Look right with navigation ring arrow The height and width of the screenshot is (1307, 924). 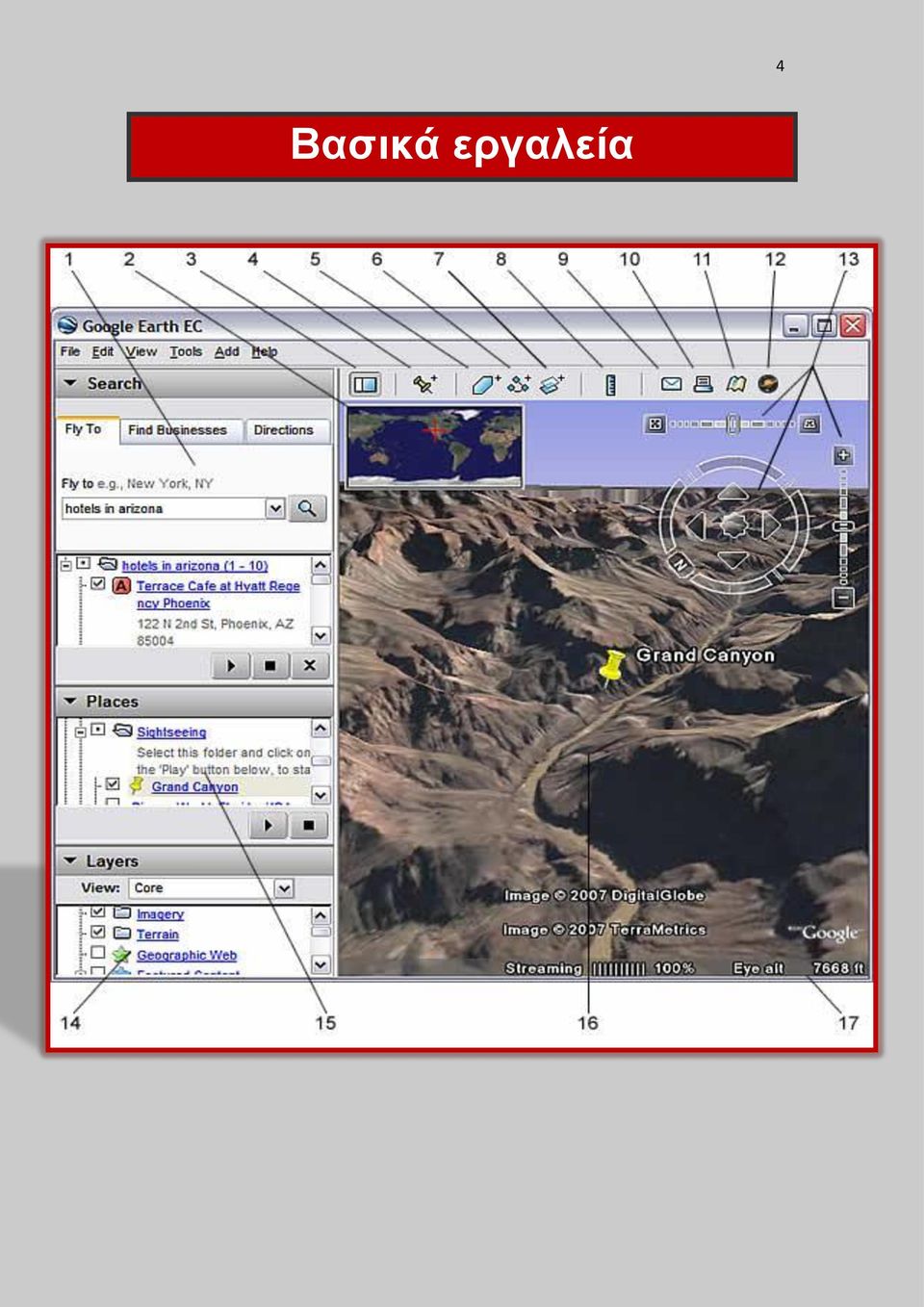771,525
